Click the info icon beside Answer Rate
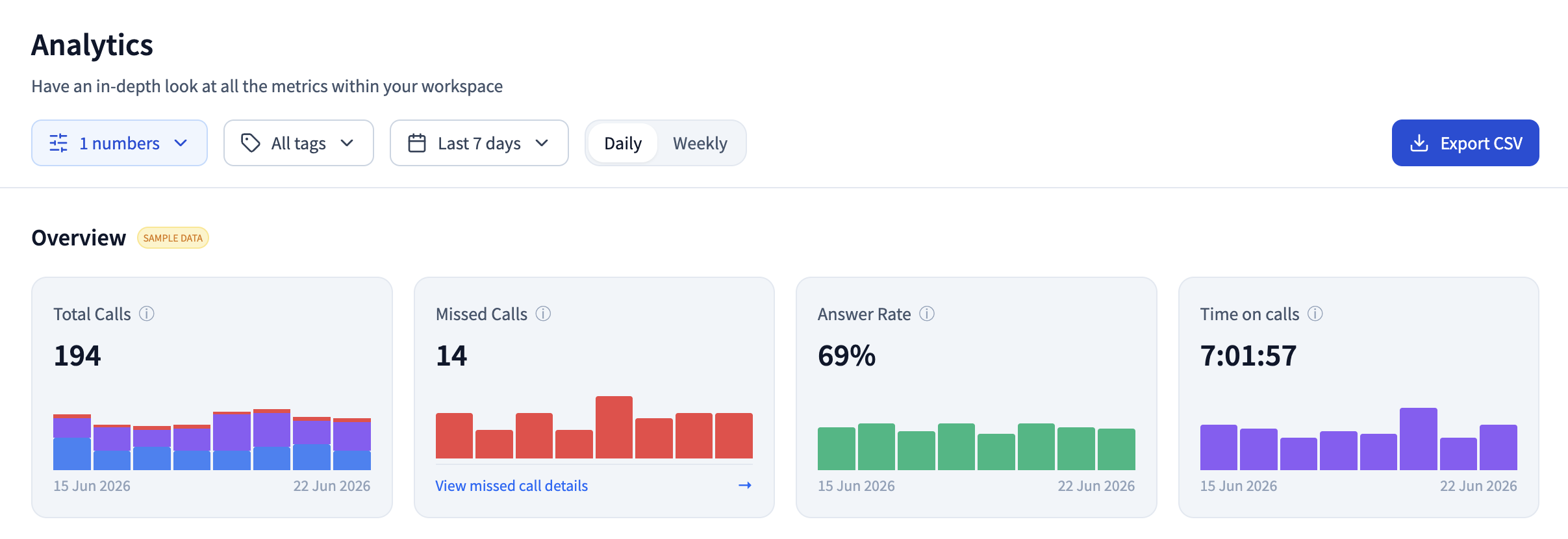 pyautogui.click(x=927, y=314)
